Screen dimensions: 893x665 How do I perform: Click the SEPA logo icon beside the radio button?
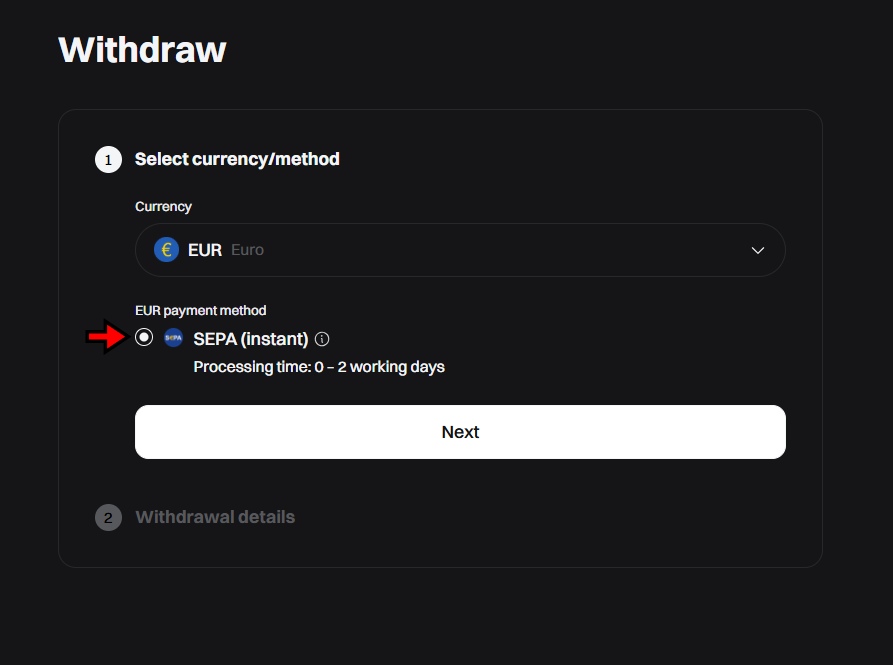tap(171, 338)
